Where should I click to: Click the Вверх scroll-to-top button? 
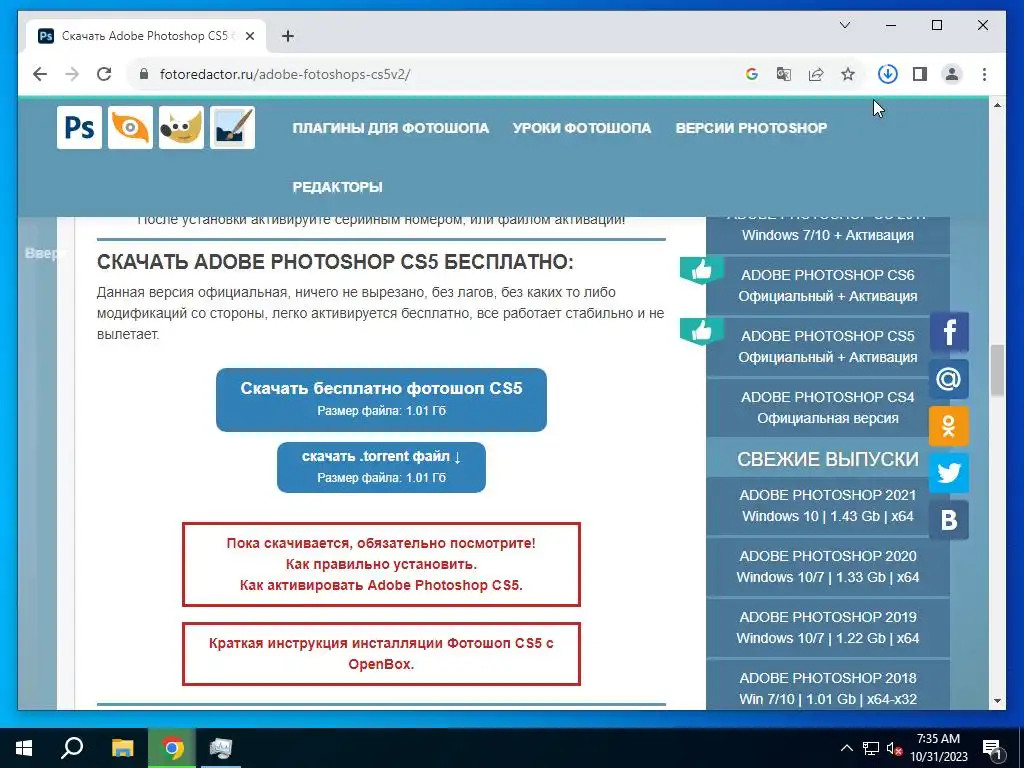(x=45, y=253)
